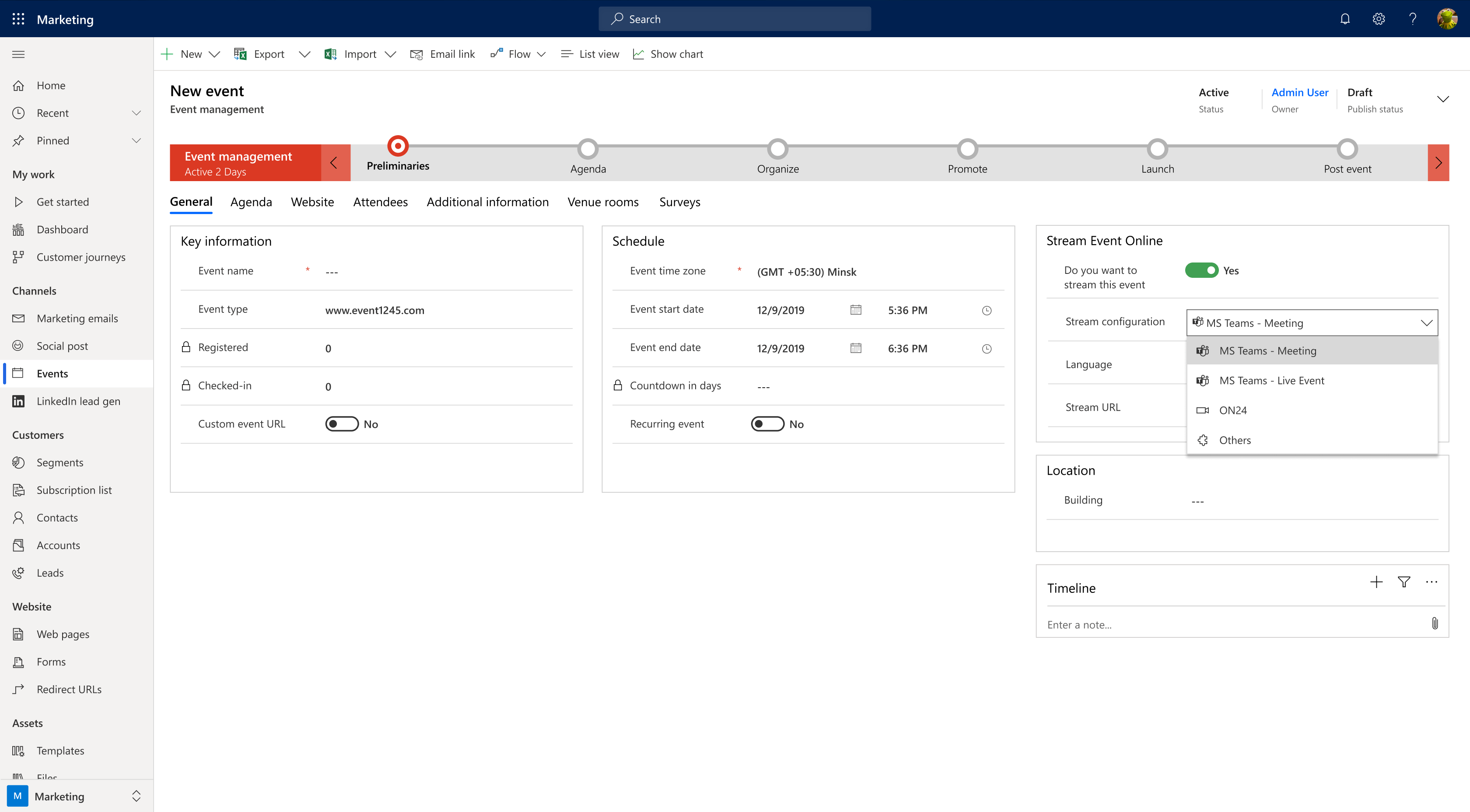Toggle the Custom event URL switch
The height and width of the screenshot is (812, 1470).
point(340,423)
